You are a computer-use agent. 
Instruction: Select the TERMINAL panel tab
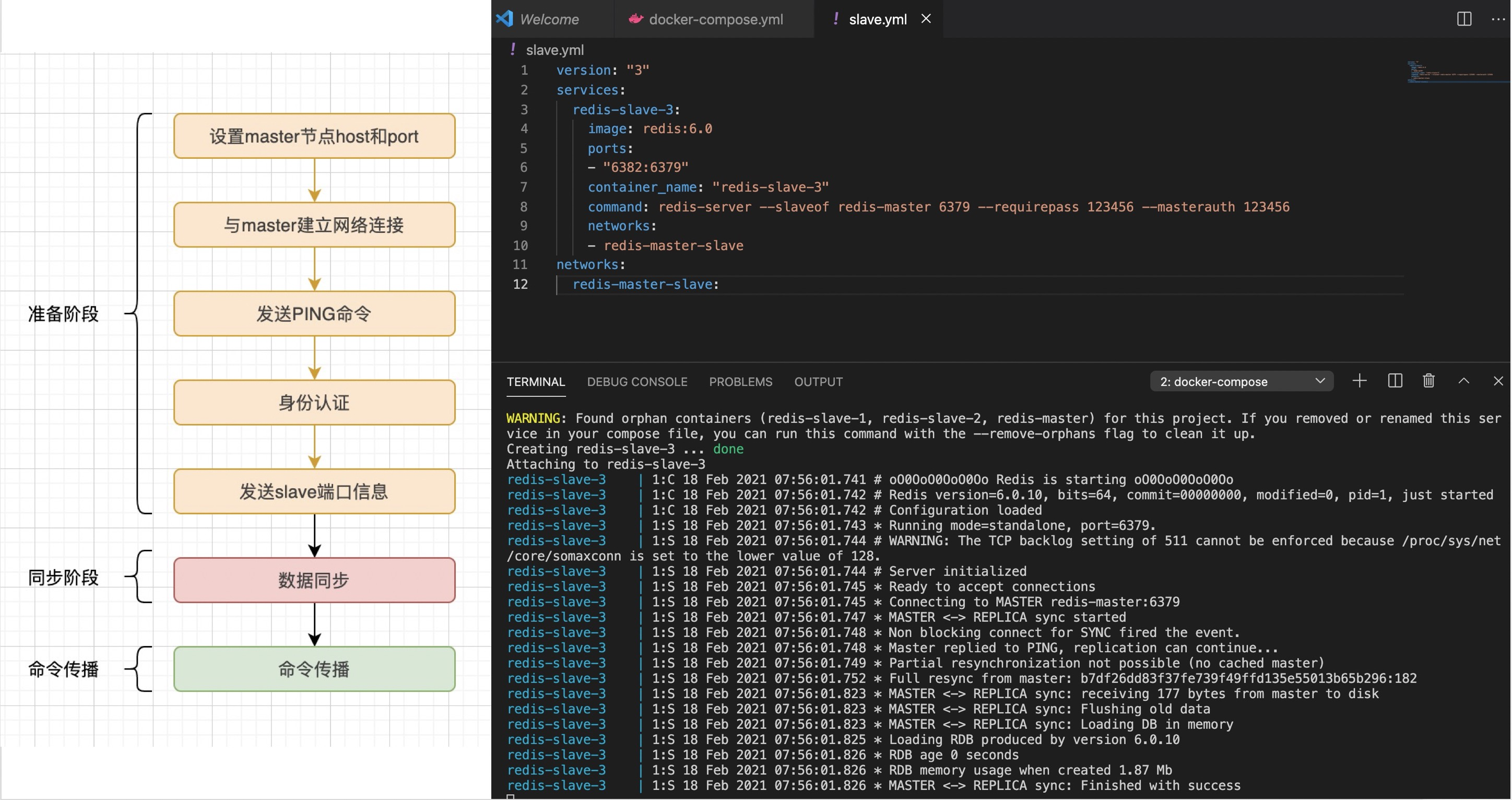pyautogui.click(x=535, y=382)
